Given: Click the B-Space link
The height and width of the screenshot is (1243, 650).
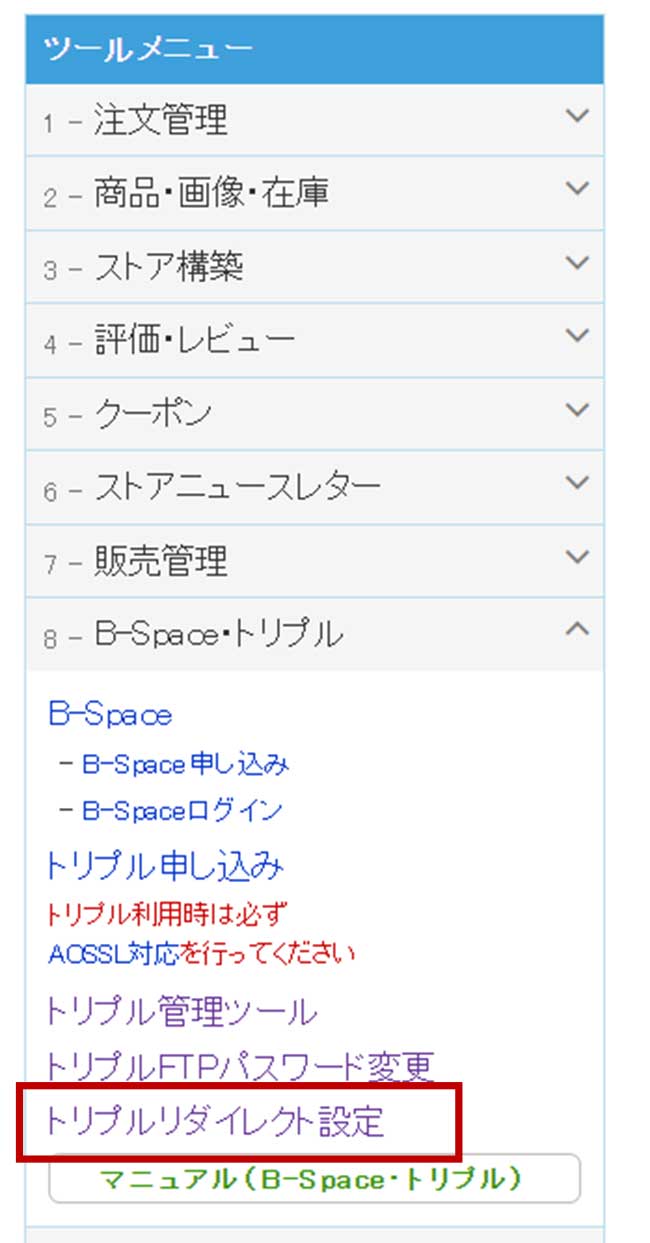Looking at the screenshot, I should [109, 715].
